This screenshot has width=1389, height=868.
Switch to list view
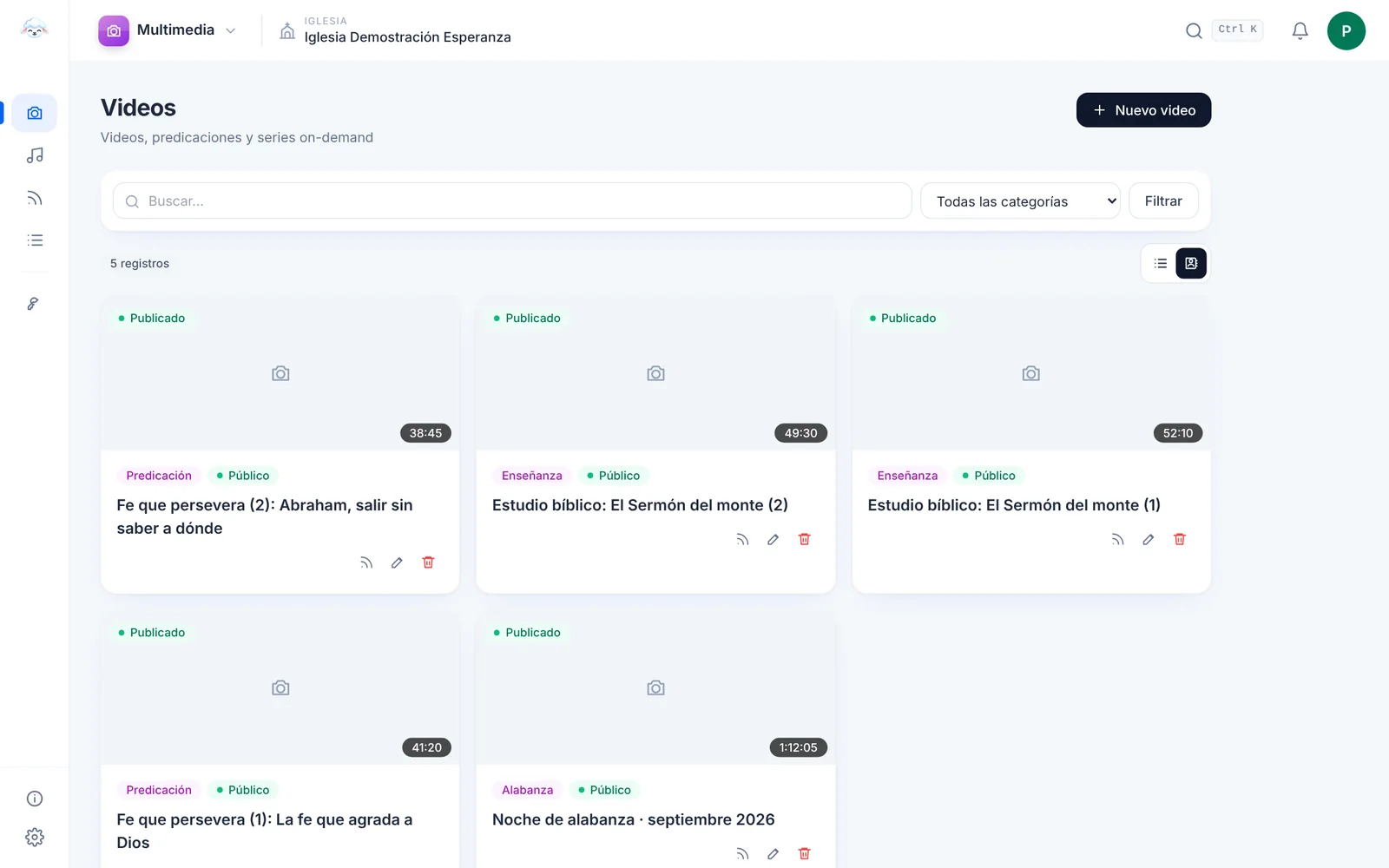(1161, 263)
